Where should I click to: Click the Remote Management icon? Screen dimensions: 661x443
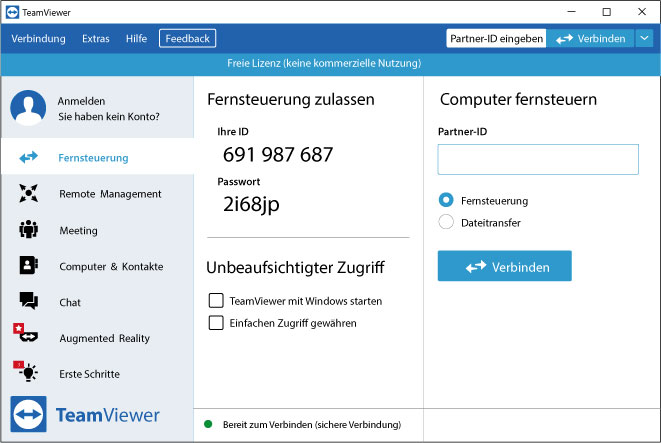click(29, 193)
